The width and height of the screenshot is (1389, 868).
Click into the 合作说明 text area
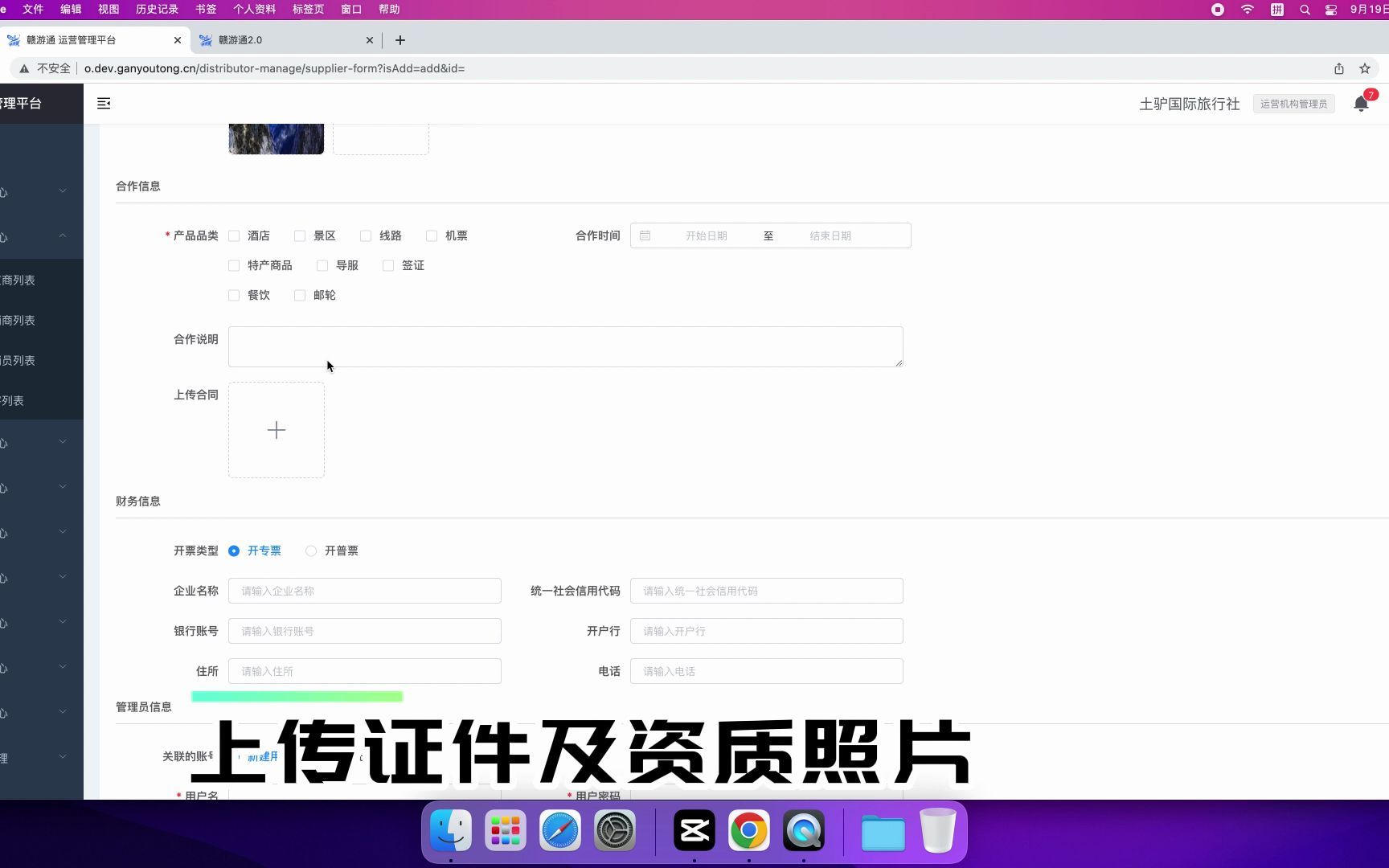point(566,346)
